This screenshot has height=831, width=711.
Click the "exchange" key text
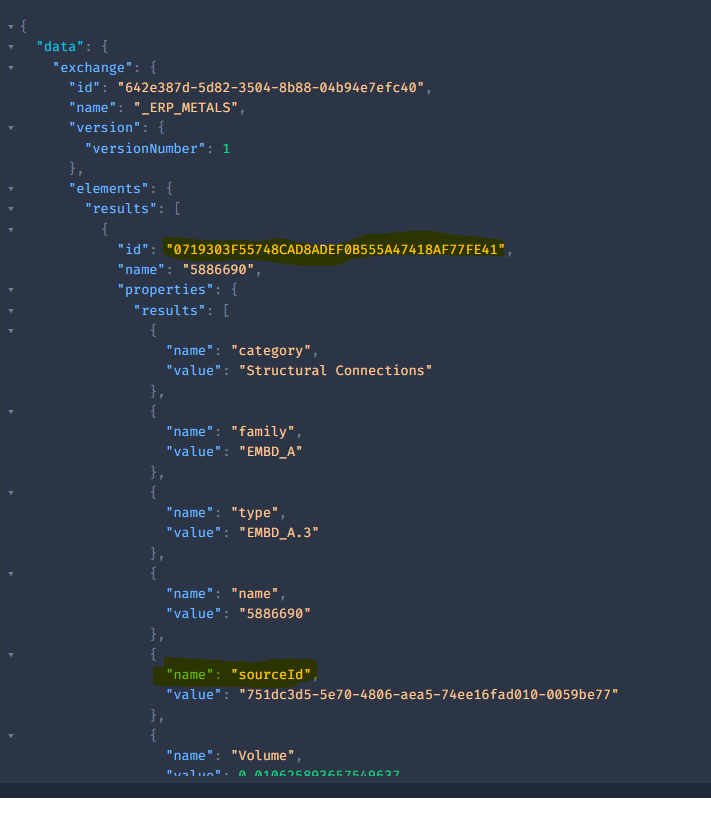[92, 67]
